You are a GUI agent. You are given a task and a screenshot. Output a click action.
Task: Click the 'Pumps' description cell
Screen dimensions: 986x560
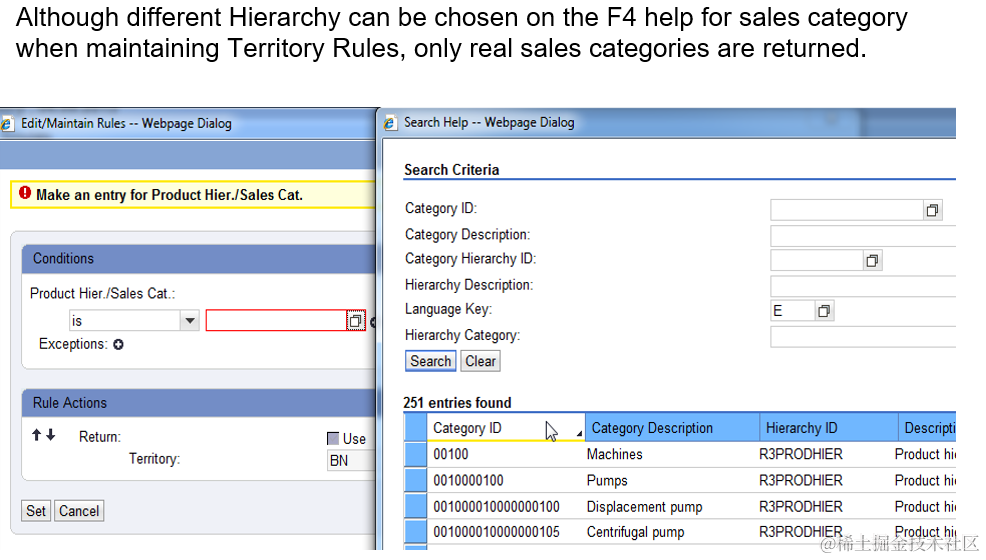pos(607,481)
